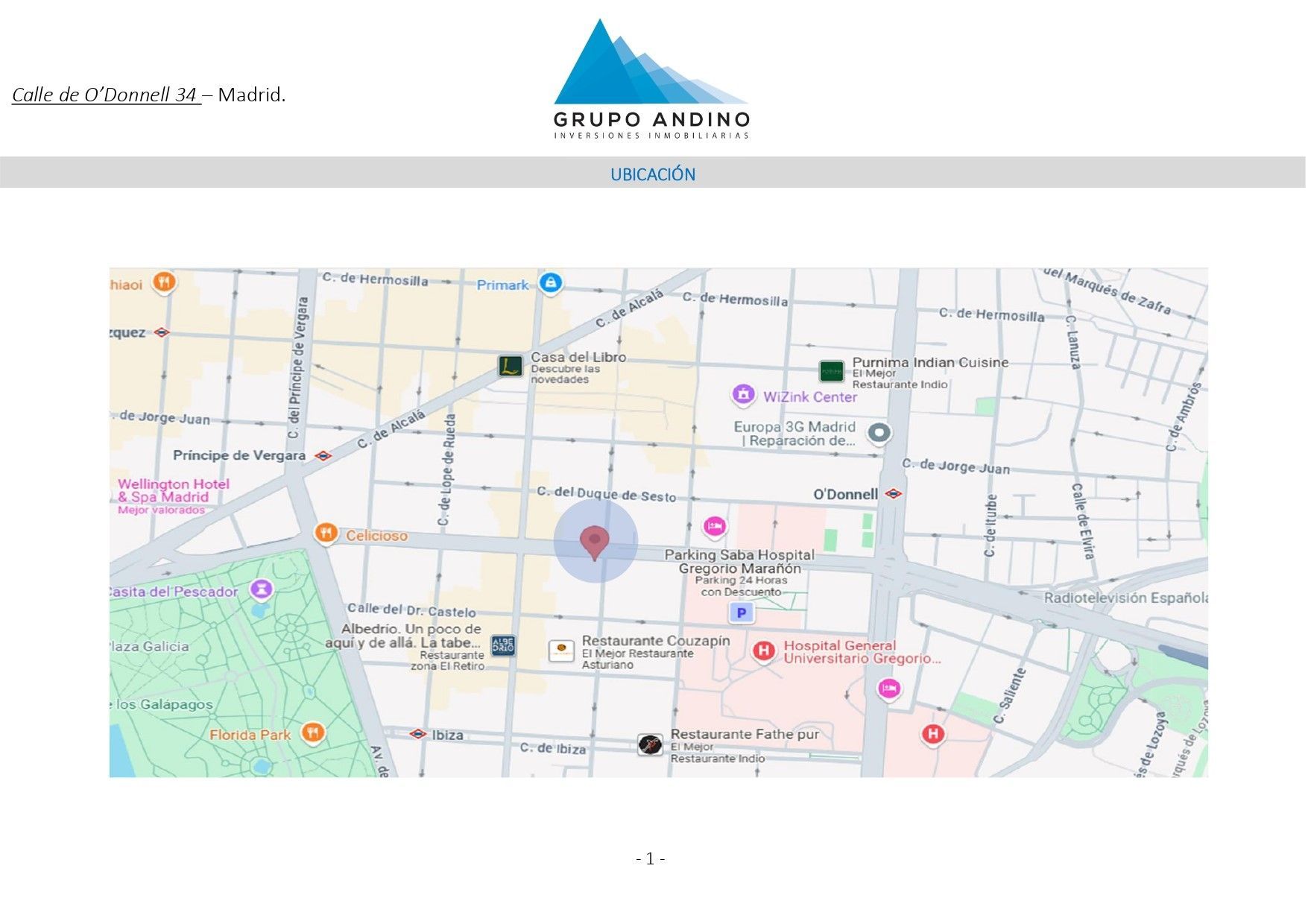Click the Ibiza metro station icon

click(x=418, y=734)
